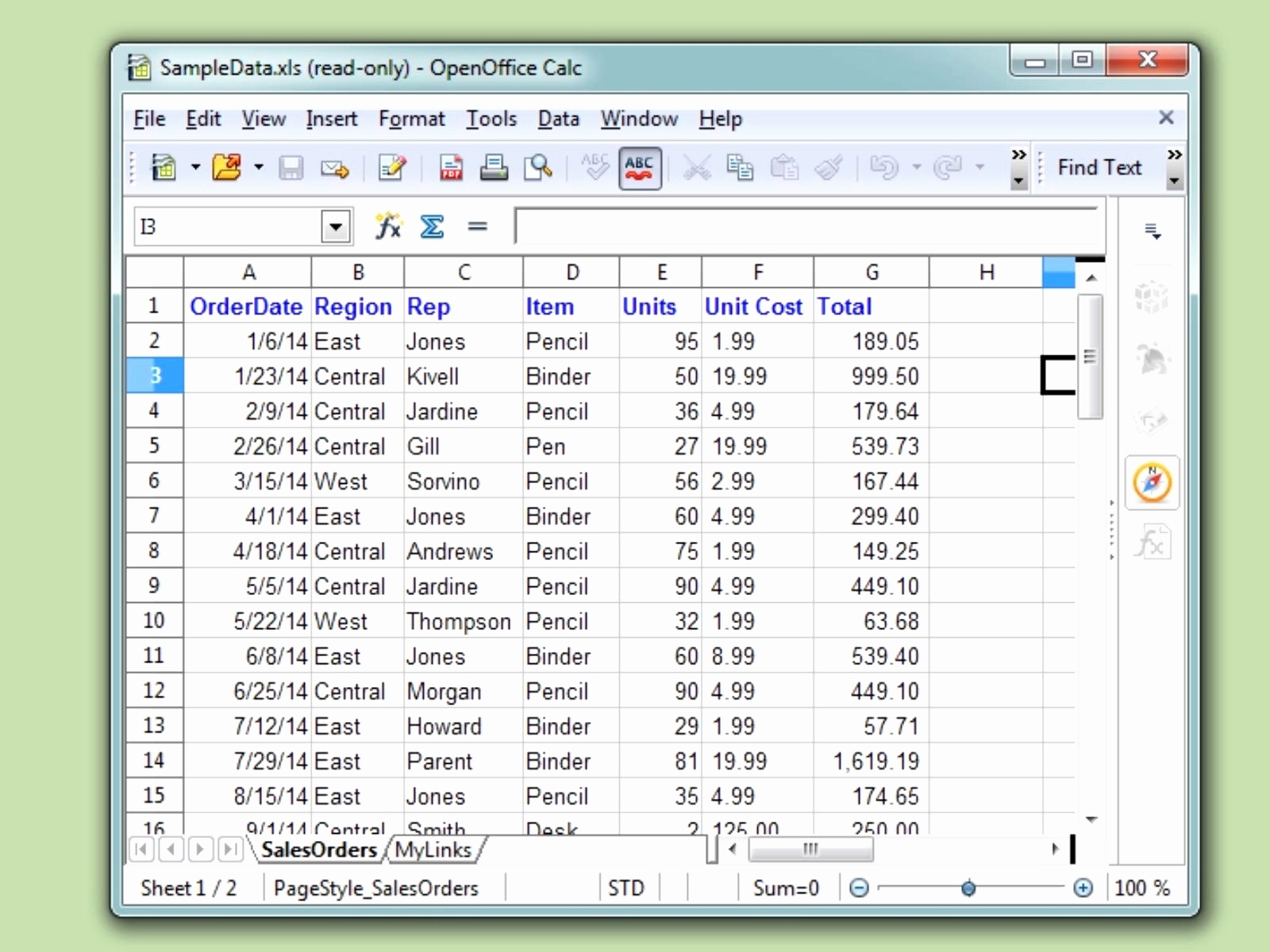Expand the Undo dropdown arrow

tap(917, 167)
